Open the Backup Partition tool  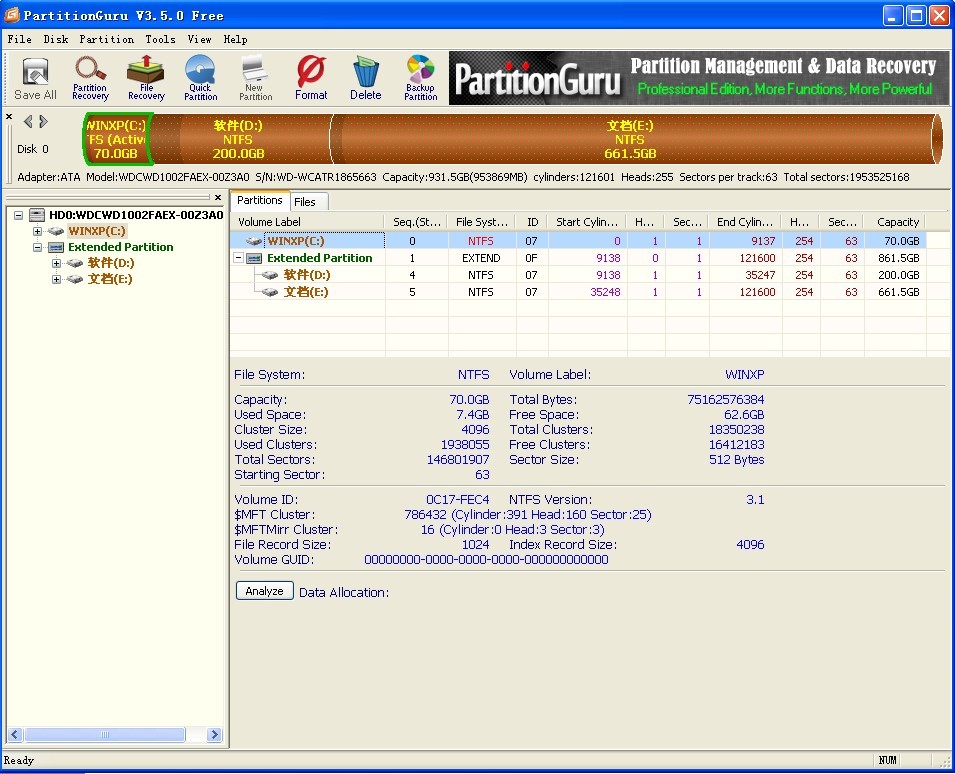tap(420, 78)
